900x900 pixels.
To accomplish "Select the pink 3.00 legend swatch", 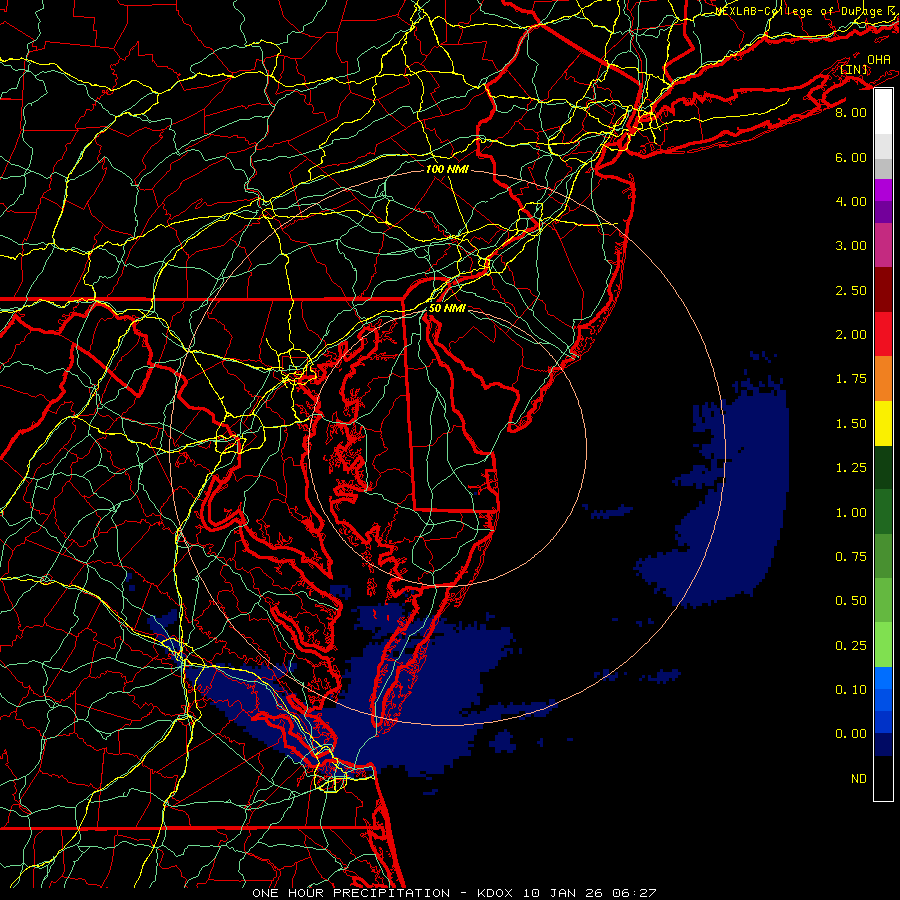I will point(883,245).
